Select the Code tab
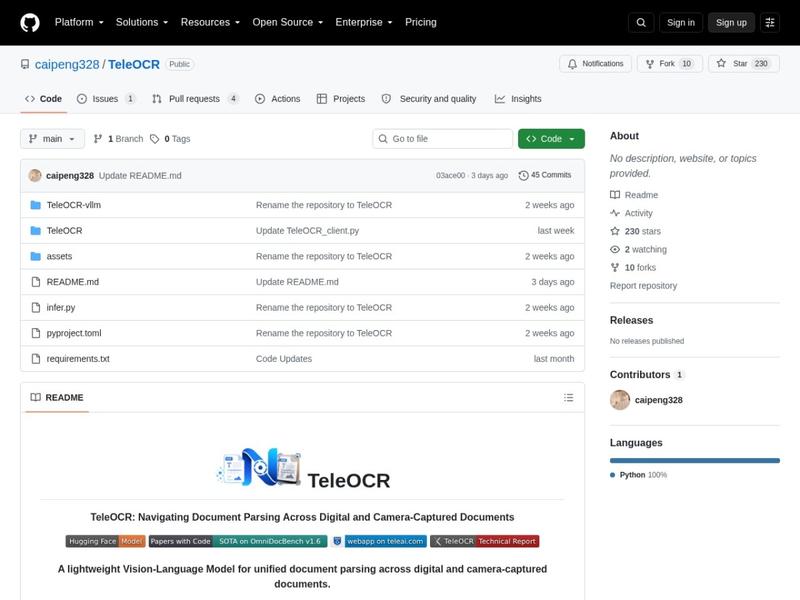 click(x=43, y=99)
